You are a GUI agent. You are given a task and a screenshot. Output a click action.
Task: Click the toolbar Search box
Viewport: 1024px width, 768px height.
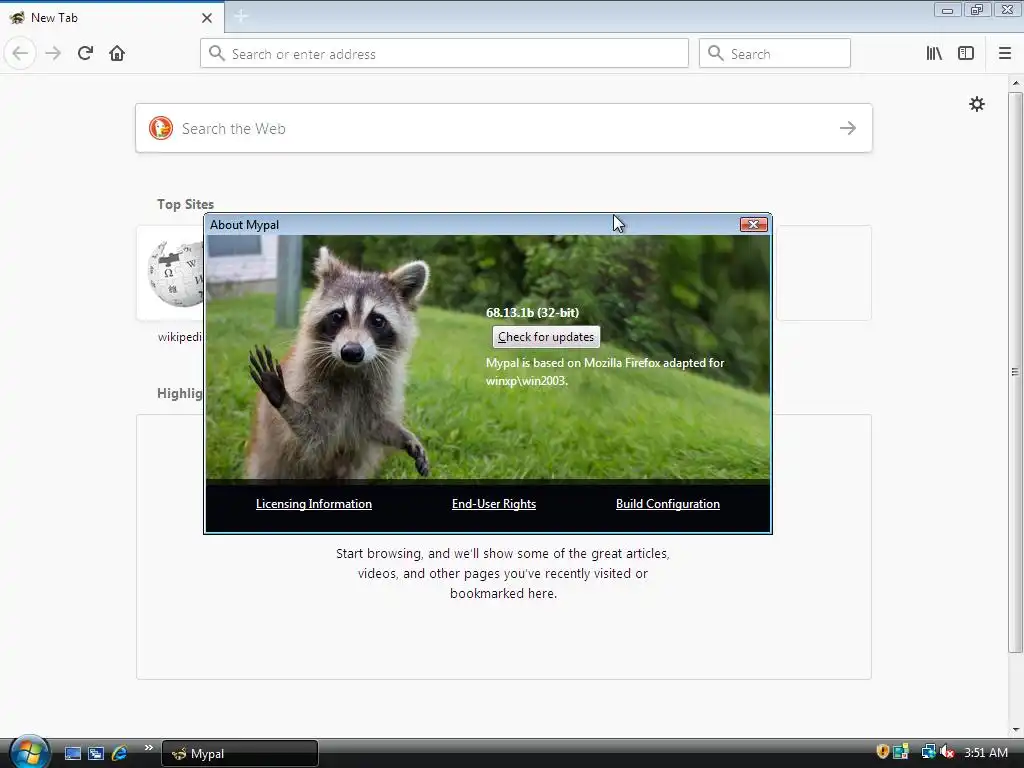point(775,53)
